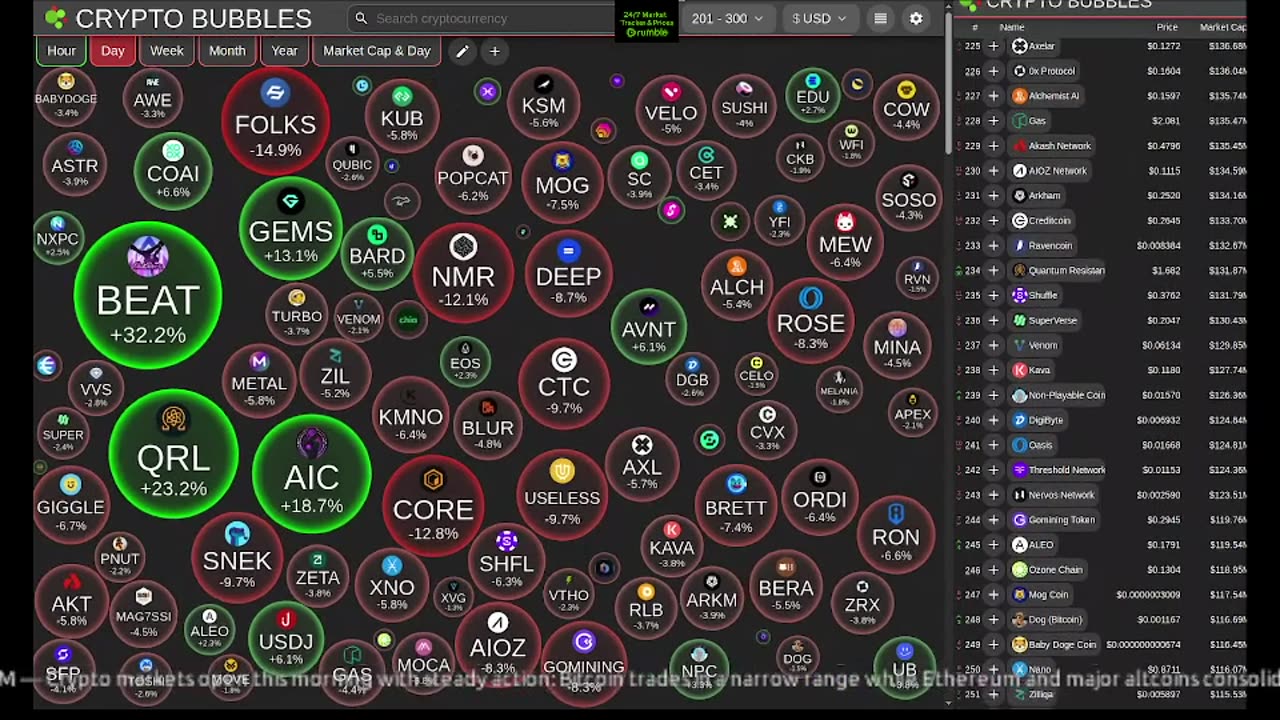Open the list view menu icon
The image size is (1280, 720).
point(880,18)
